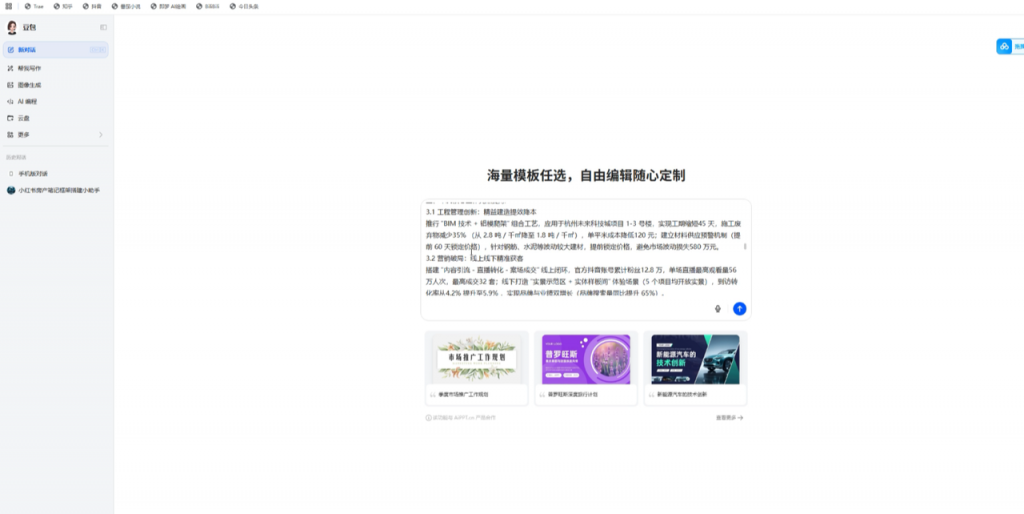Select the 新能源汽车的技术创新 template card
Viewport: 1024px width, 514px height.
pyautogui.click(x=695, y=368)
